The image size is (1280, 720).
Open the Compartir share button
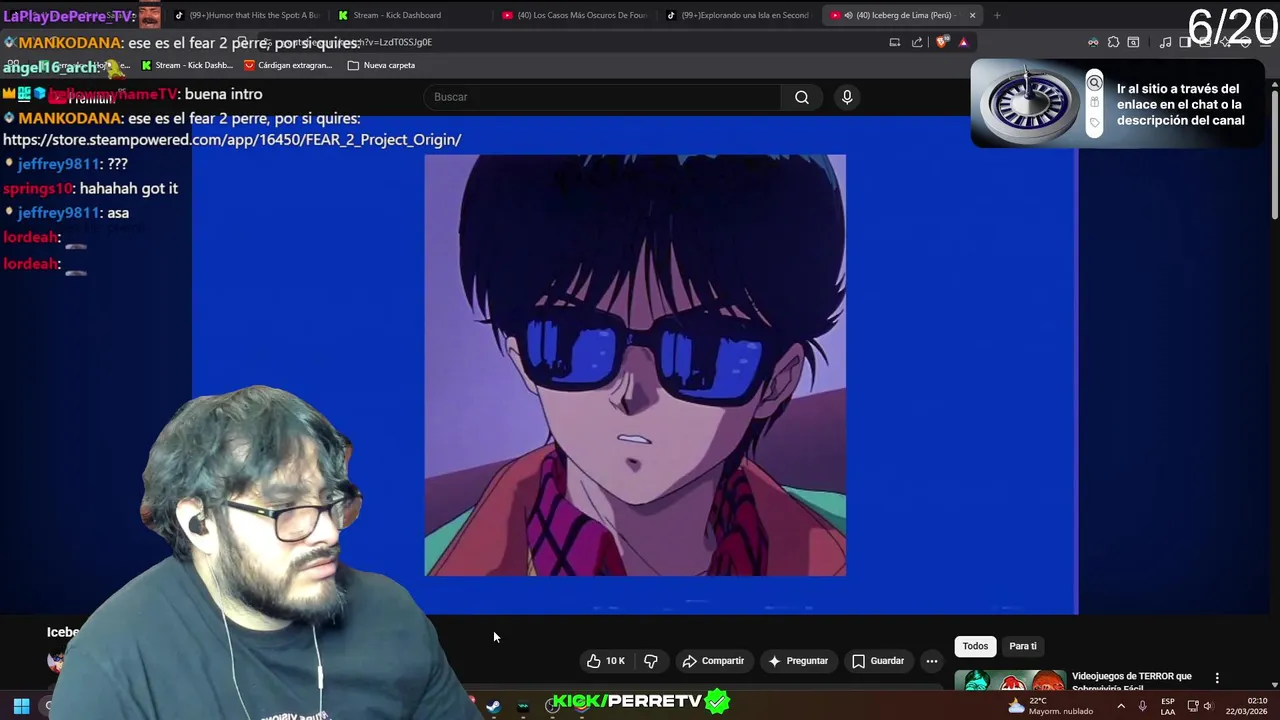pos(713,661)
